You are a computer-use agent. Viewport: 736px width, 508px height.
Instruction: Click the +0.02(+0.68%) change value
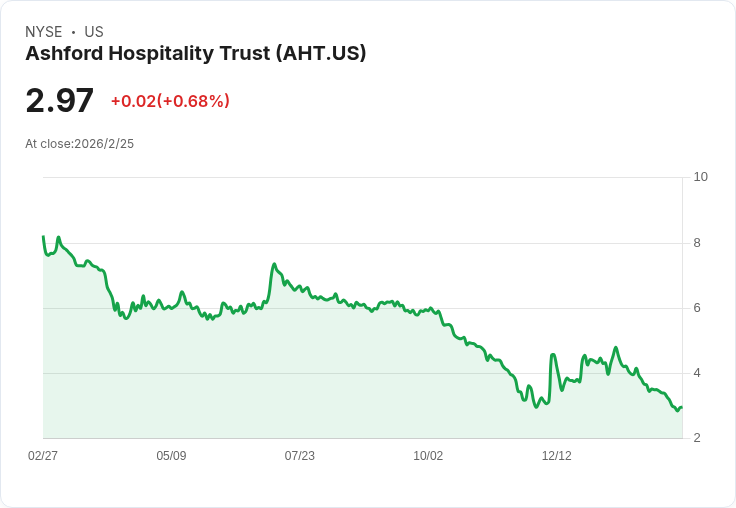click(x=170, y=101)
